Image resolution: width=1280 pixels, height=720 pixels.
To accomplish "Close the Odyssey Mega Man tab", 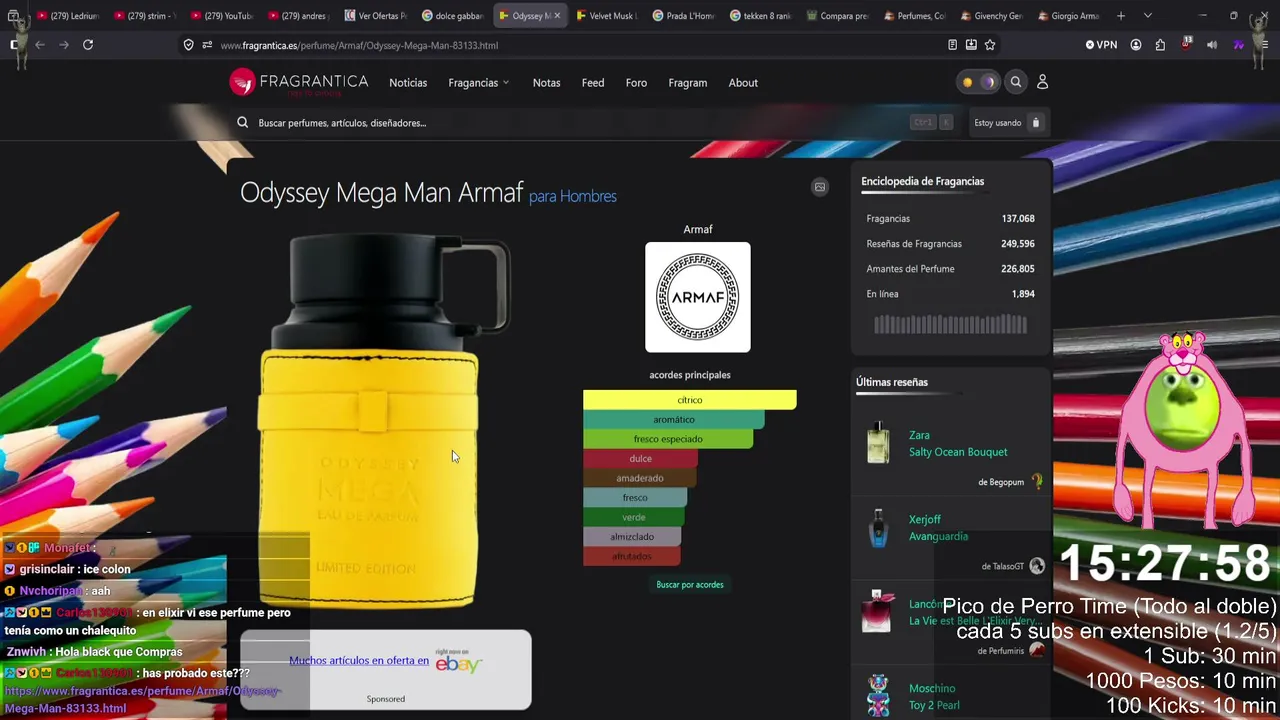I will coord(557,16).
